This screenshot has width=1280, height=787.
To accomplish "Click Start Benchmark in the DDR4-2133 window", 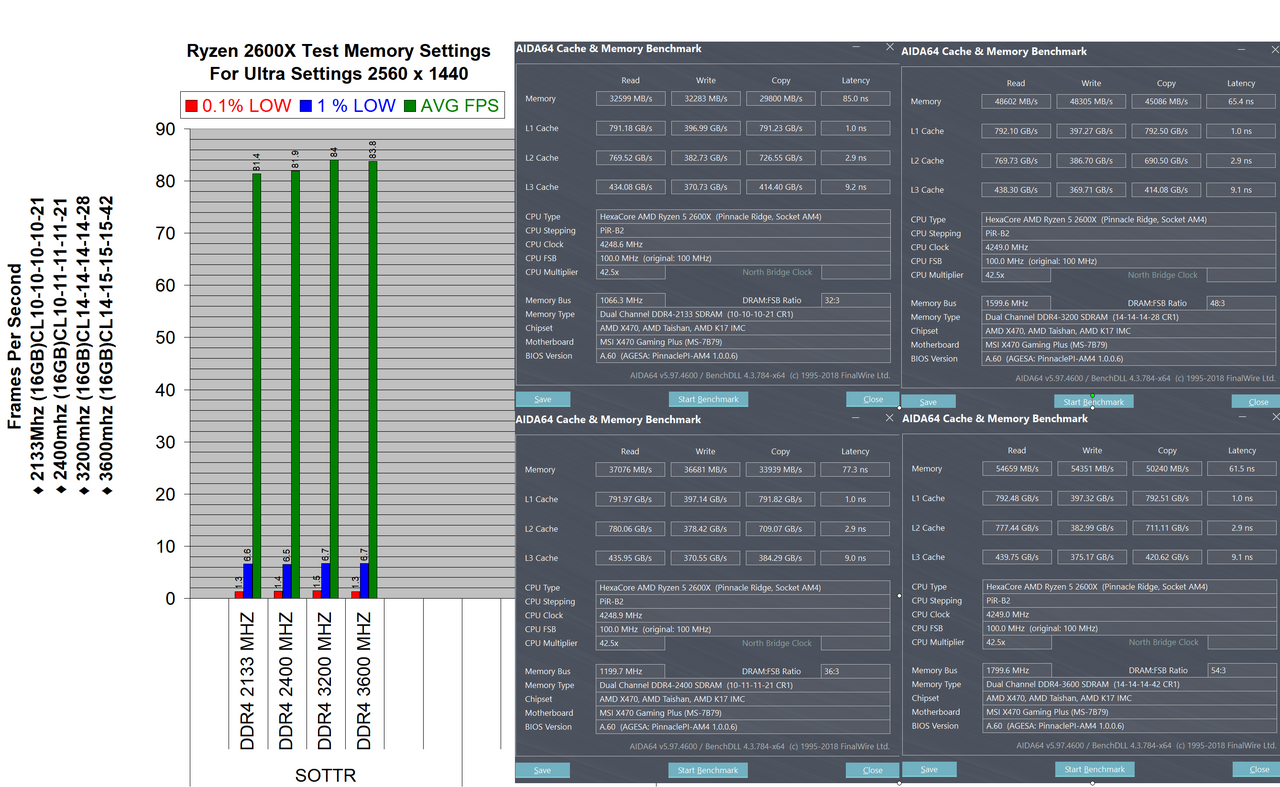I will 707,399.
